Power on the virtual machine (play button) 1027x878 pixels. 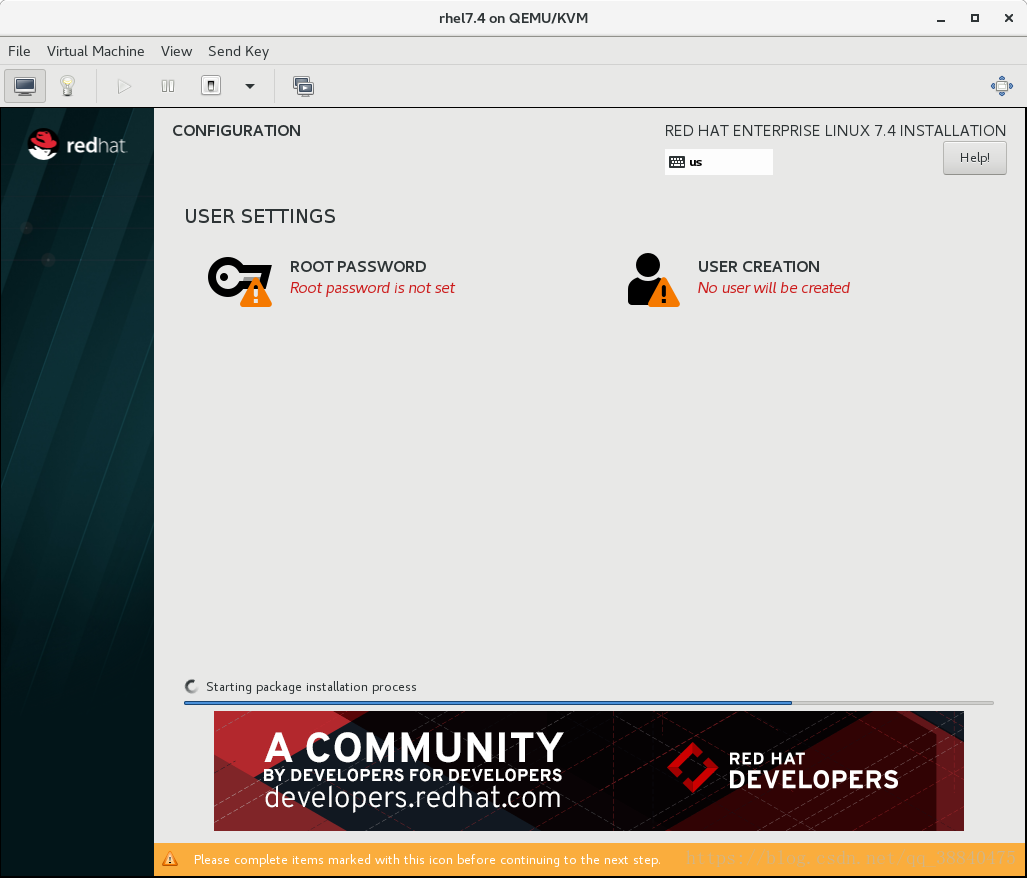click(x=124, y=86)
